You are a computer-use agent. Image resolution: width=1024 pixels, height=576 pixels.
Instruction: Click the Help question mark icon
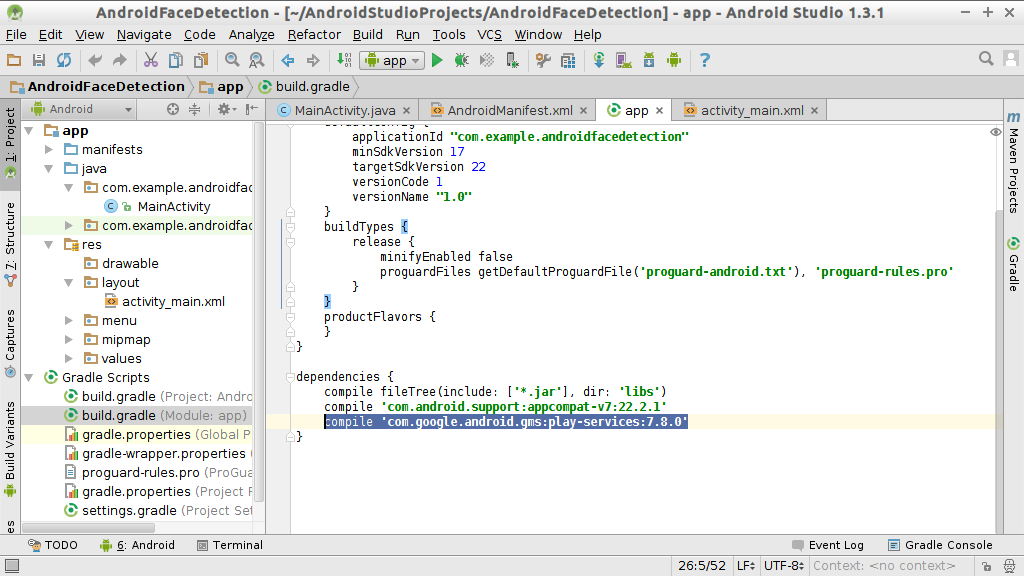pyautogui.click(x=705, y=61)
